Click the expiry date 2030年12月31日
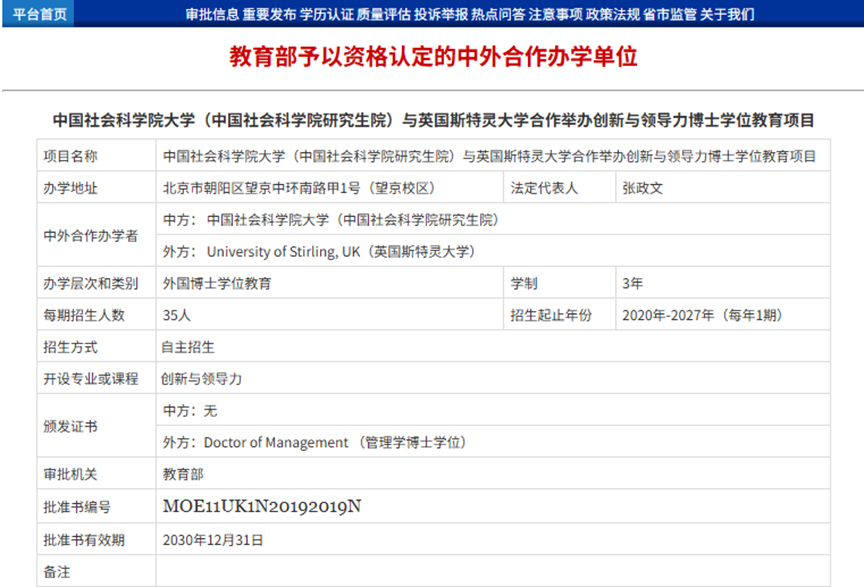The height and width of the screenshot is (587, 864). click(x=213, y=540)
